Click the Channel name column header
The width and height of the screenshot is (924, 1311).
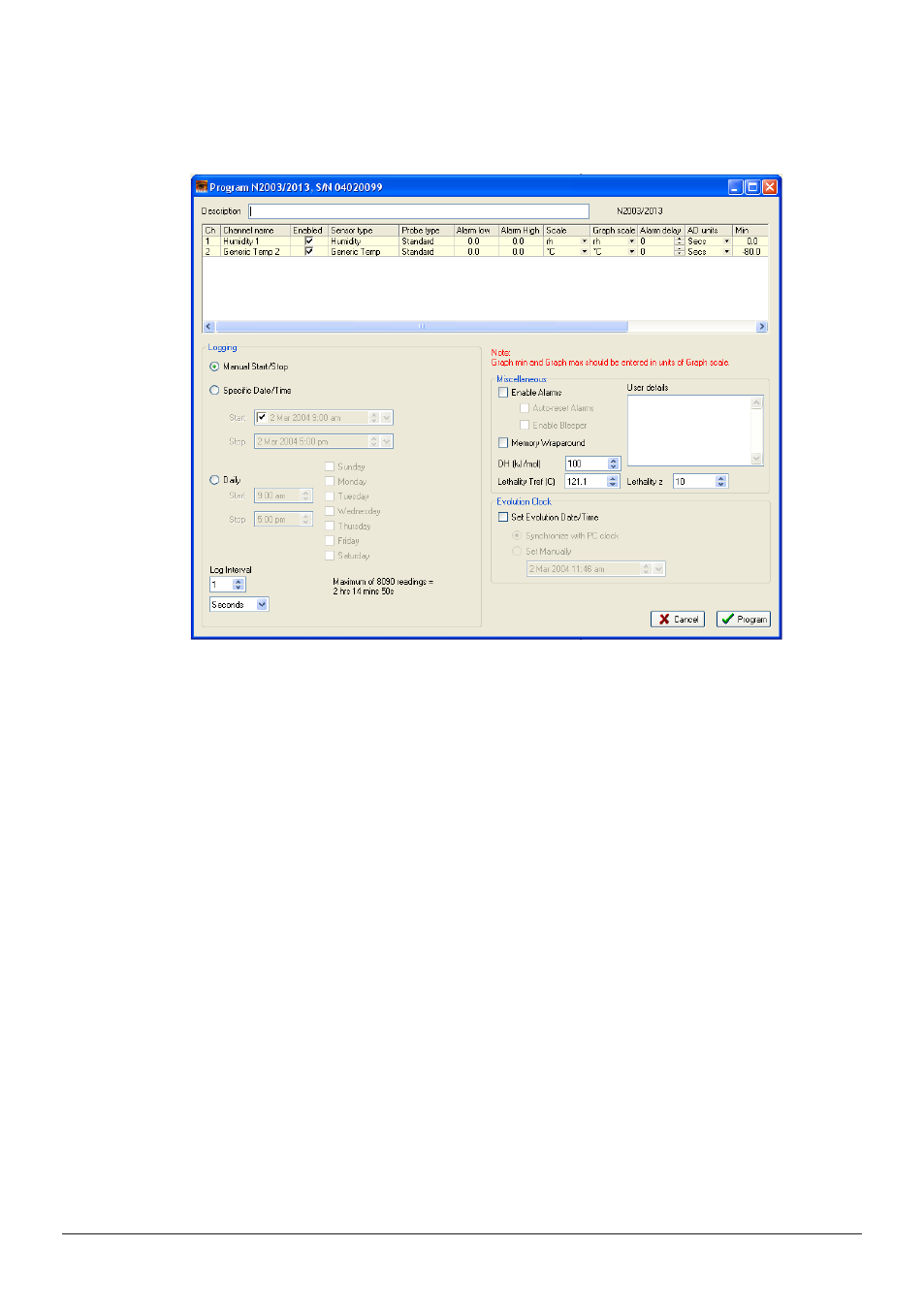256,231
